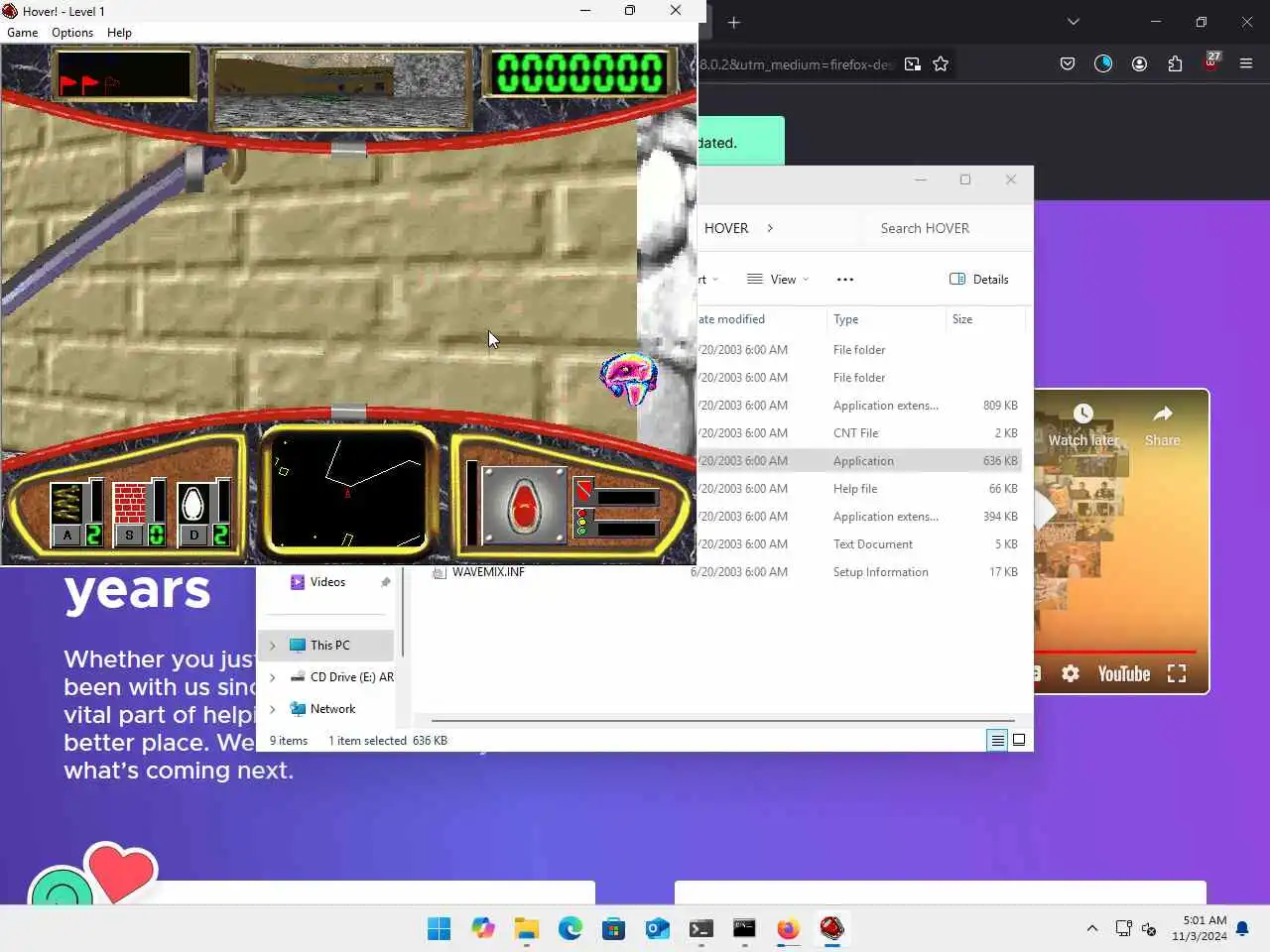1270x952 pixels.
Task: Select This PC in the navigation pane
Action: 329,646
